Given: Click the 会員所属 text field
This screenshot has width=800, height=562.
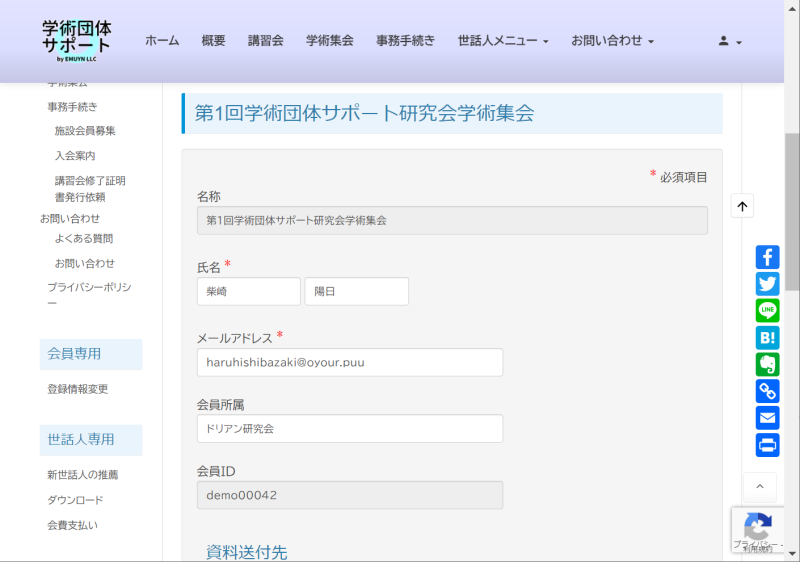Looking at the screenshot, I should pos(350,428).
